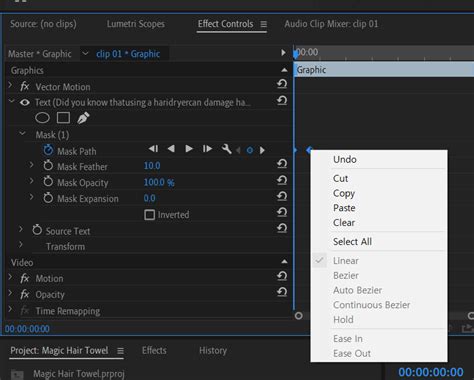Collapse the Graphics section
Screen dimensions: 474x380
(284, 70)
